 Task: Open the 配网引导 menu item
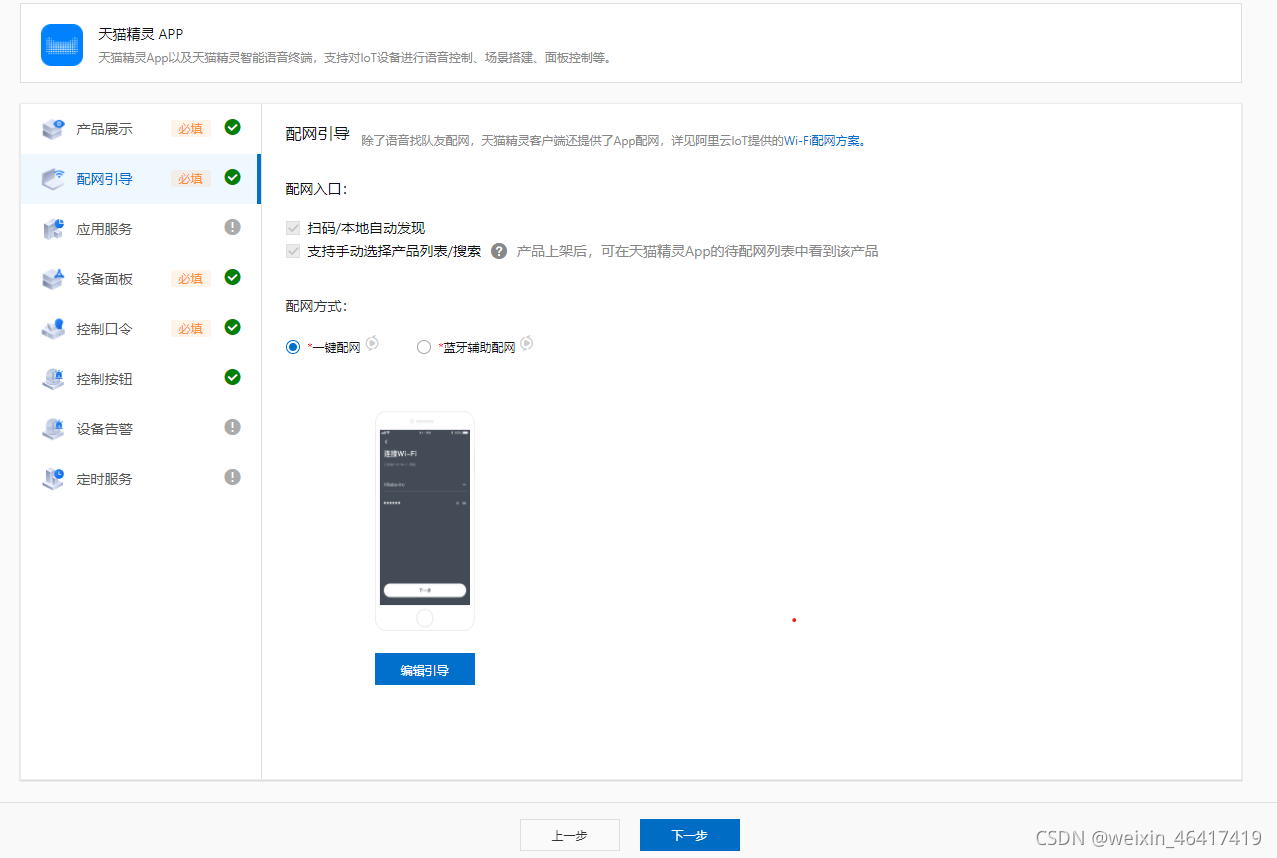point(140,179)
